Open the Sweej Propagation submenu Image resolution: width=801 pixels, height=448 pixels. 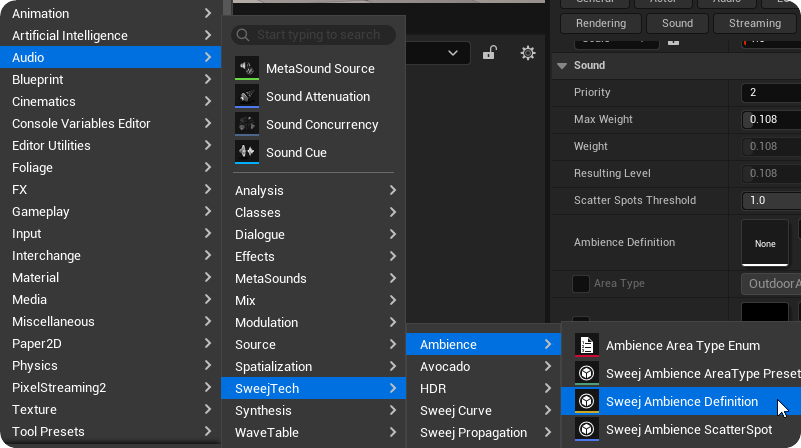(483, 432)
